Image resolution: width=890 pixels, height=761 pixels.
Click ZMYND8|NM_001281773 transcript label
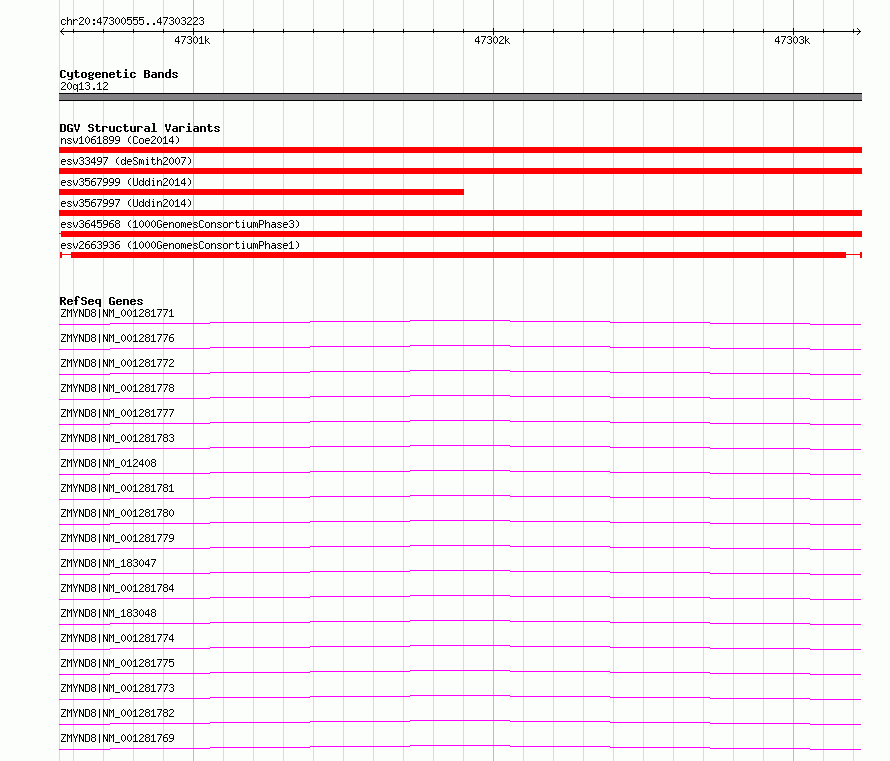117,688
